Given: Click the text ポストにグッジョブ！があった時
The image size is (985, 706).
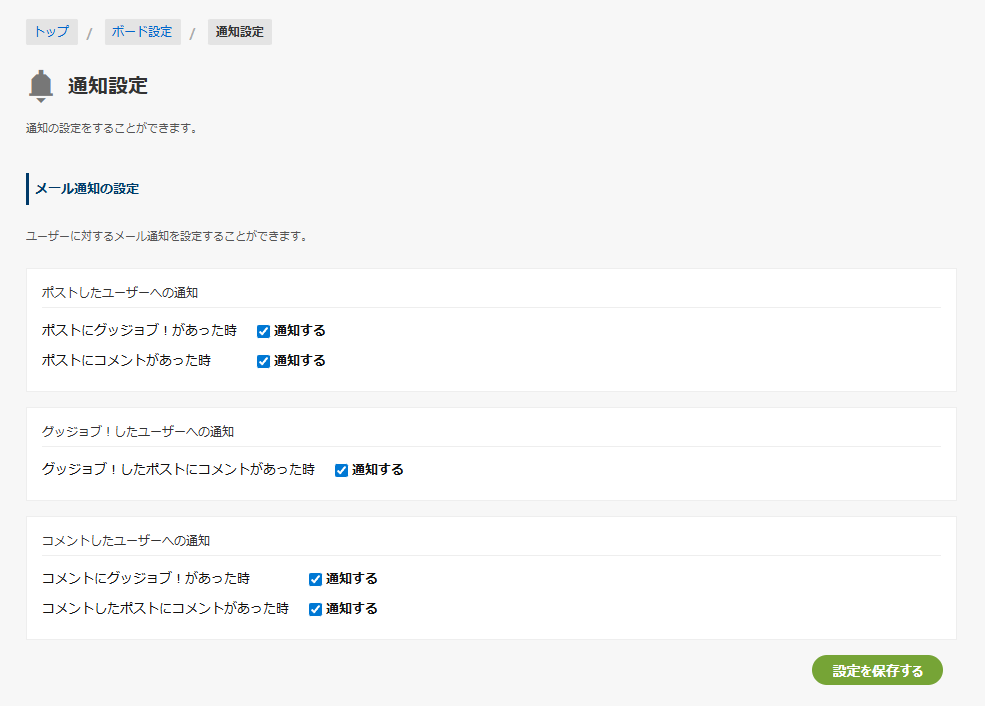Looking at the screenshot, I should pyautogui.click(x=139, y=330).
